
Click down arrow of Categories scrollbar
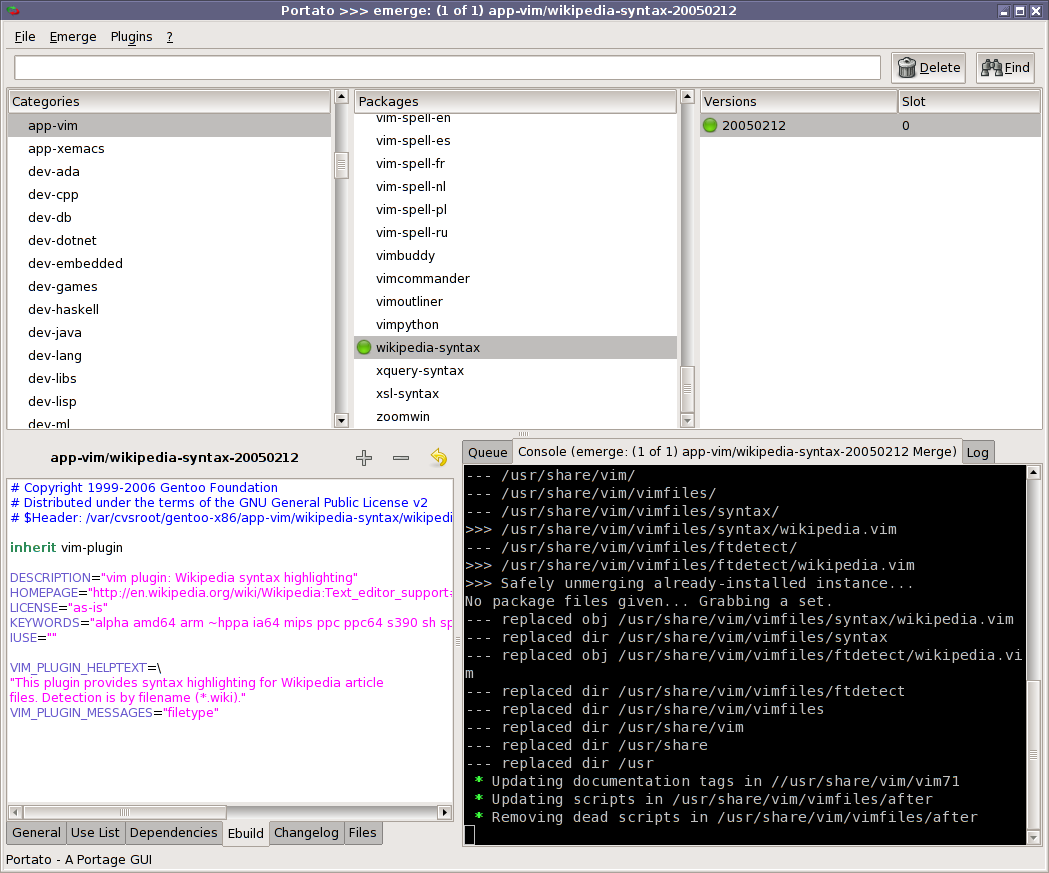point(341,420)
